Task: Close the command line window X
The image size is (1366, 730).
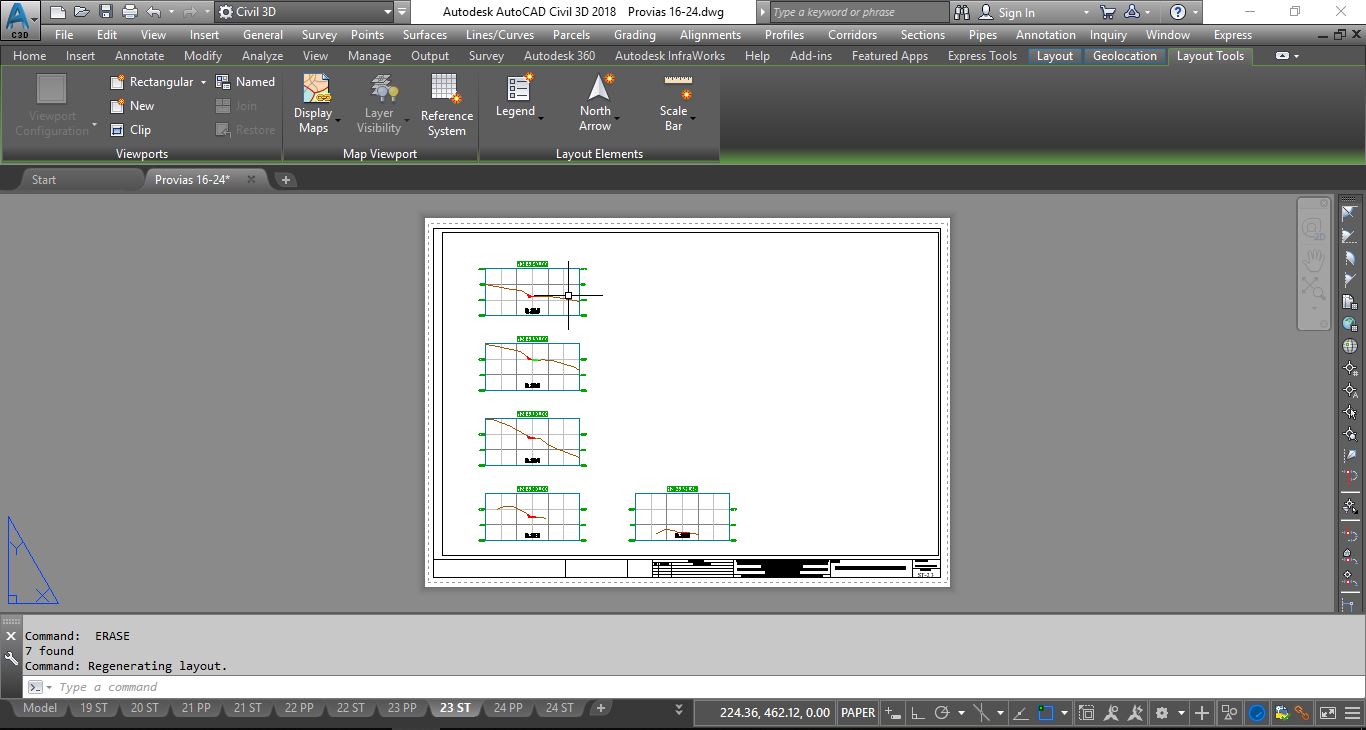Action: (x=11, y=636)
